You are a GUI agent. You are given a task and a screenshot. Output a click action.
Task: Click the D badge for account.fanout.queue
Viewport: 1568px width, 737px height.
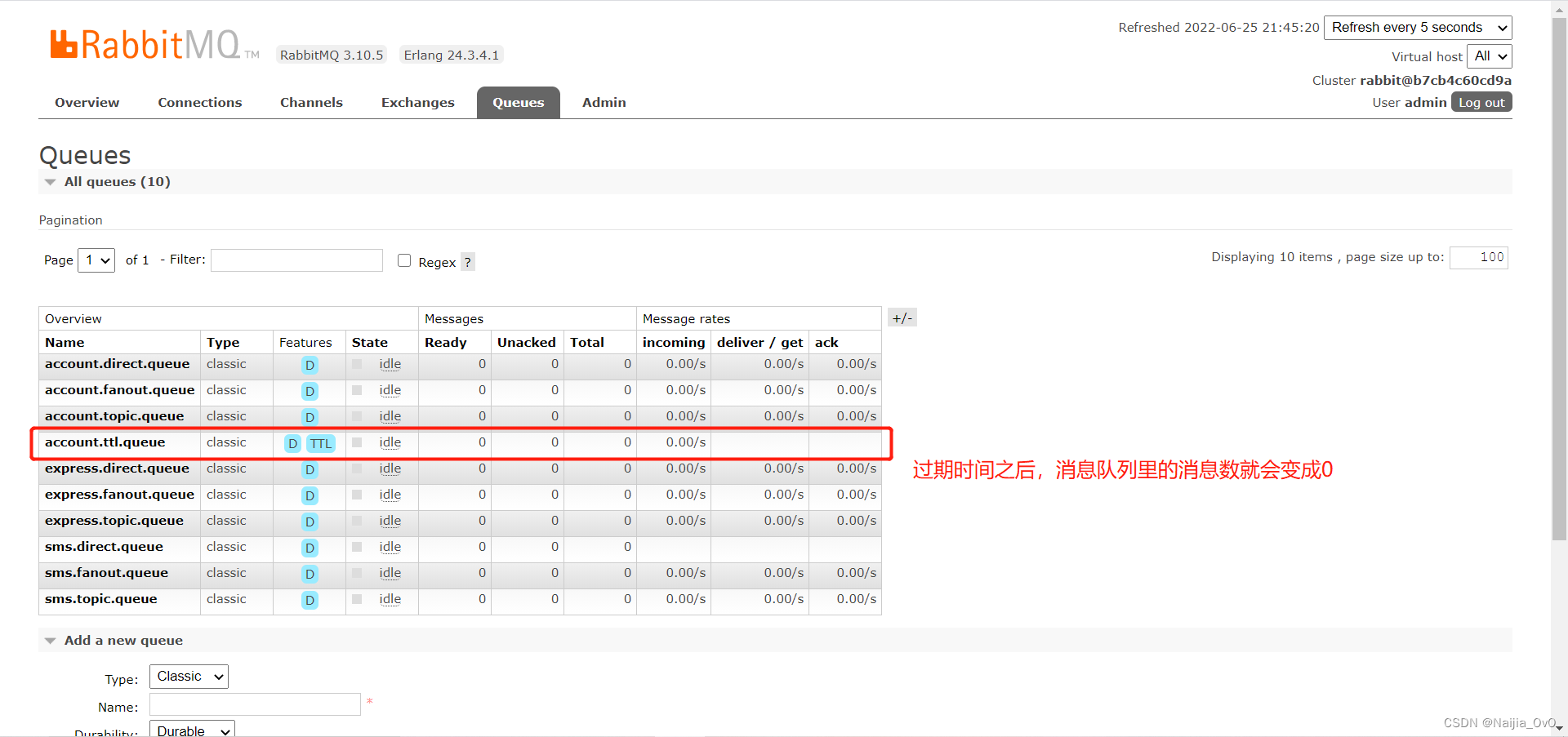click(x=310, y=391)
